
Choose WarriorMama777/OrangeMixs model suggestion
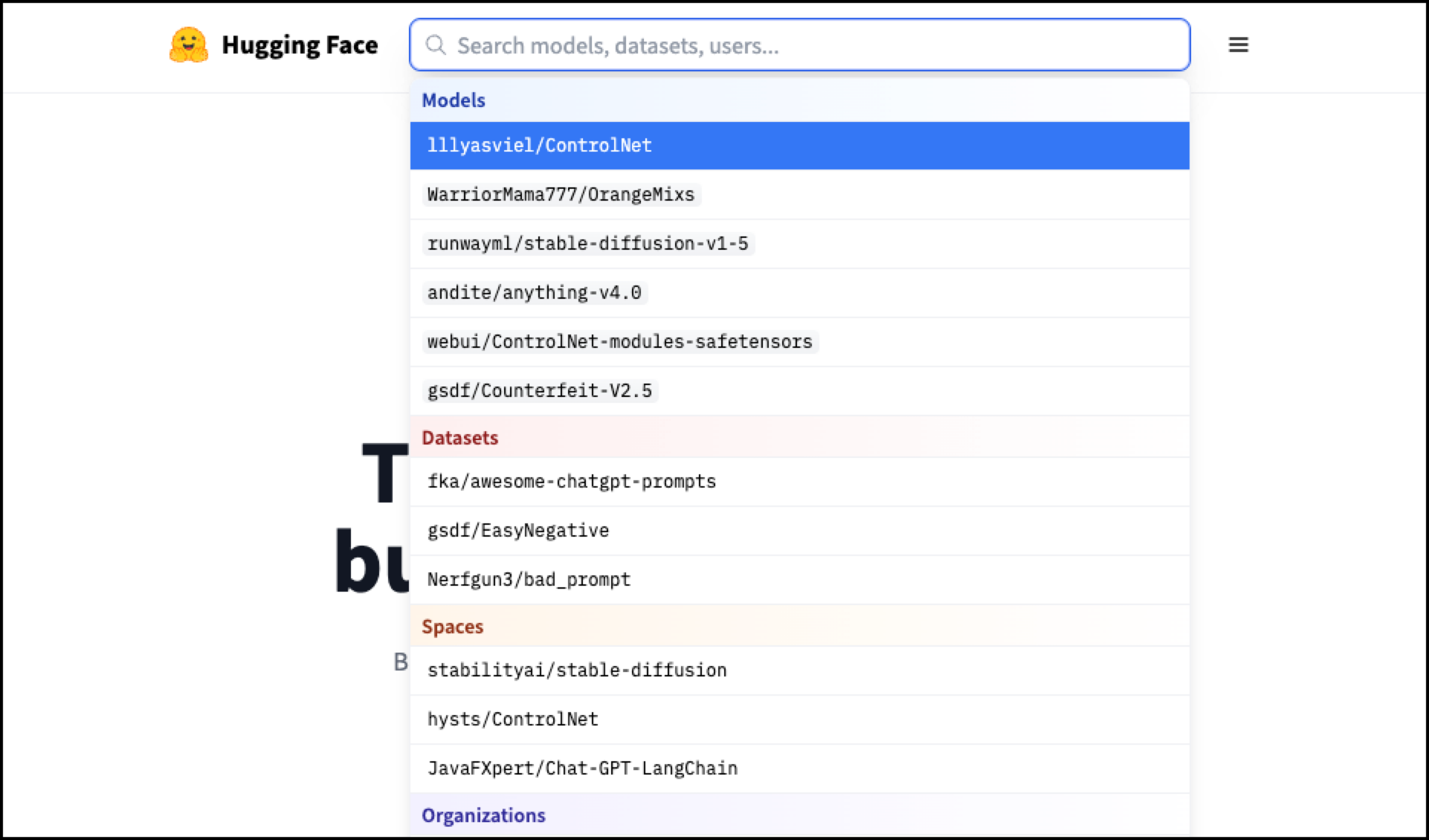click(x=561, y=195)
